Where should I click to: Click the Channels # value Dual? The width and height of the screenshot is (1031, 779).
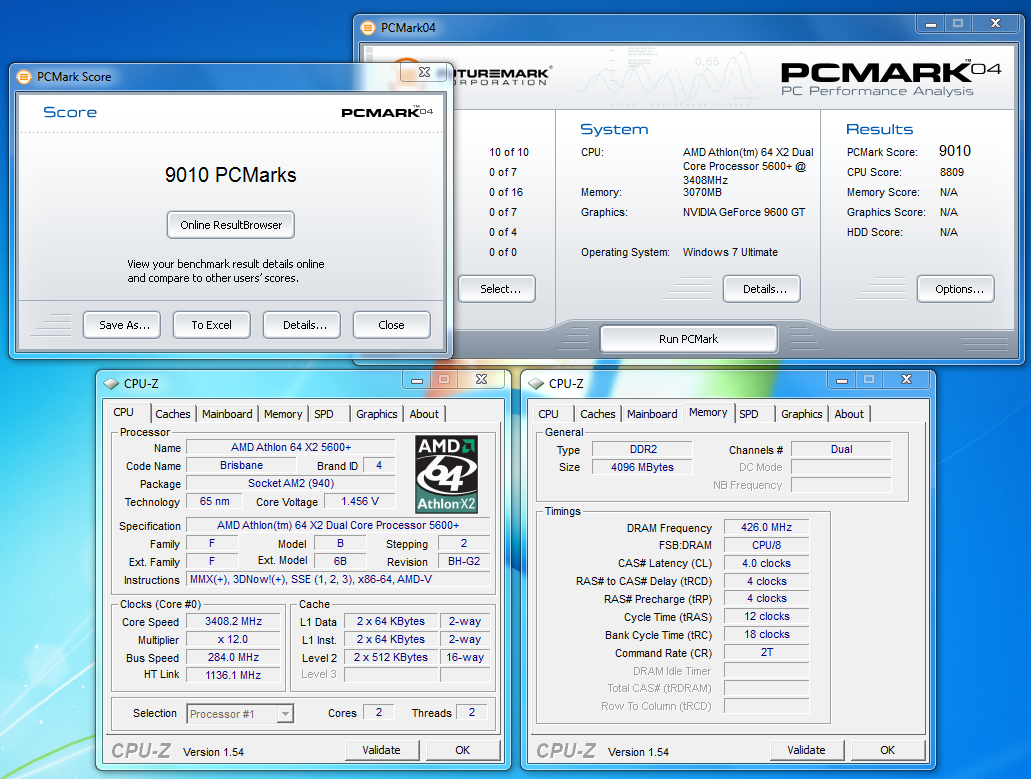point(842,449)
